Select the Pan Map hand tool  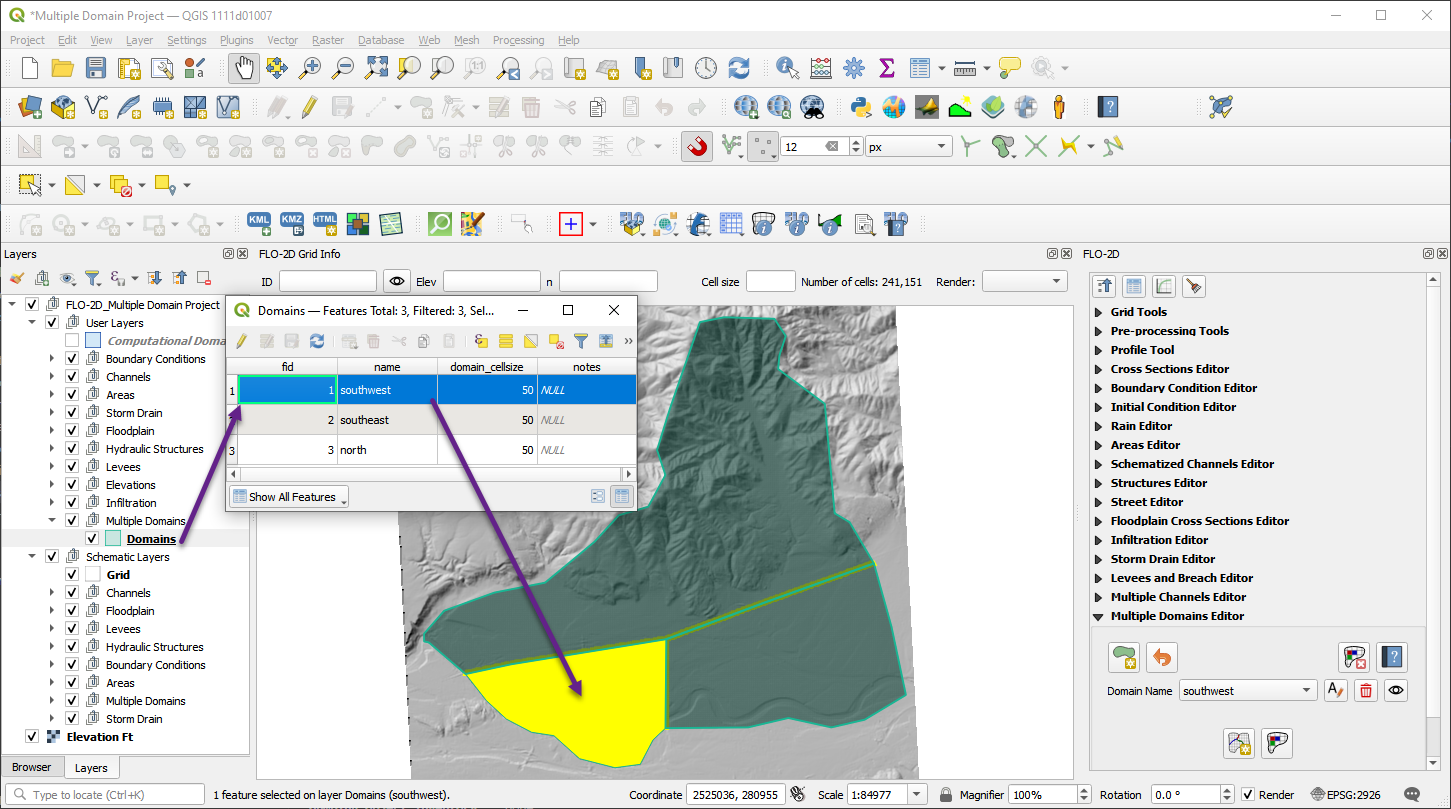click(x=245, y=68)
